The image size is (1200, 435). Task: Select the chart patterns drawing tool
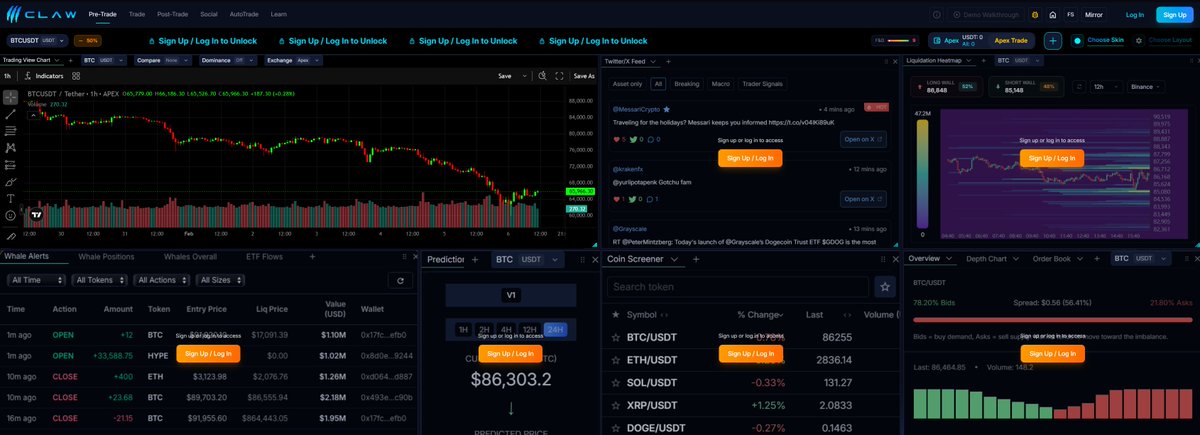coord(10,148)
